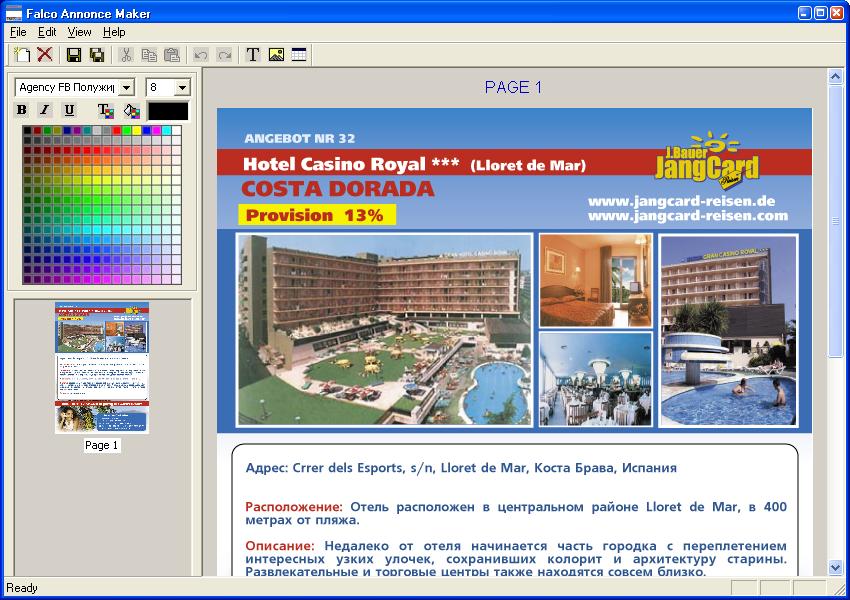Pick the magenta swatch in the top palette row
The width and height of the screenshot is (850, 600).
[x=157, y=131]
